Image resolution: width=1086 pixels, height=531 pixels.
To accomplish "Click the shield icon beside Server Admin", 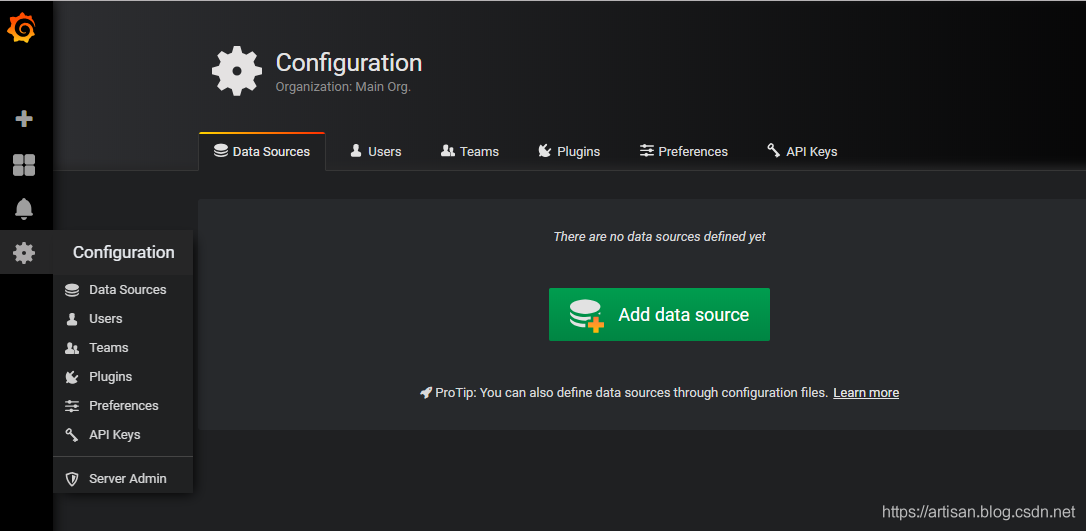I will click(72, 479).
